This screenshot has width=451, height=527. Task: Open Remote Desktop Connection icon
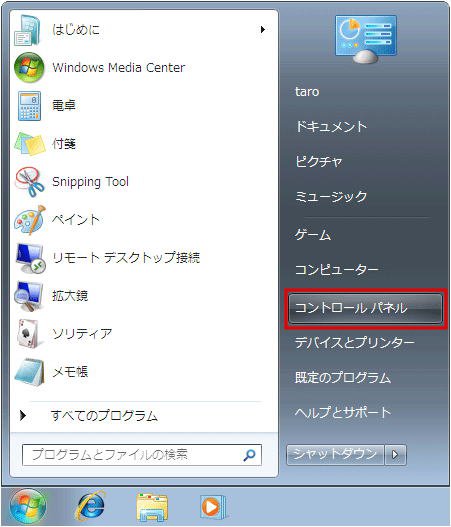[x=30, y=258]
